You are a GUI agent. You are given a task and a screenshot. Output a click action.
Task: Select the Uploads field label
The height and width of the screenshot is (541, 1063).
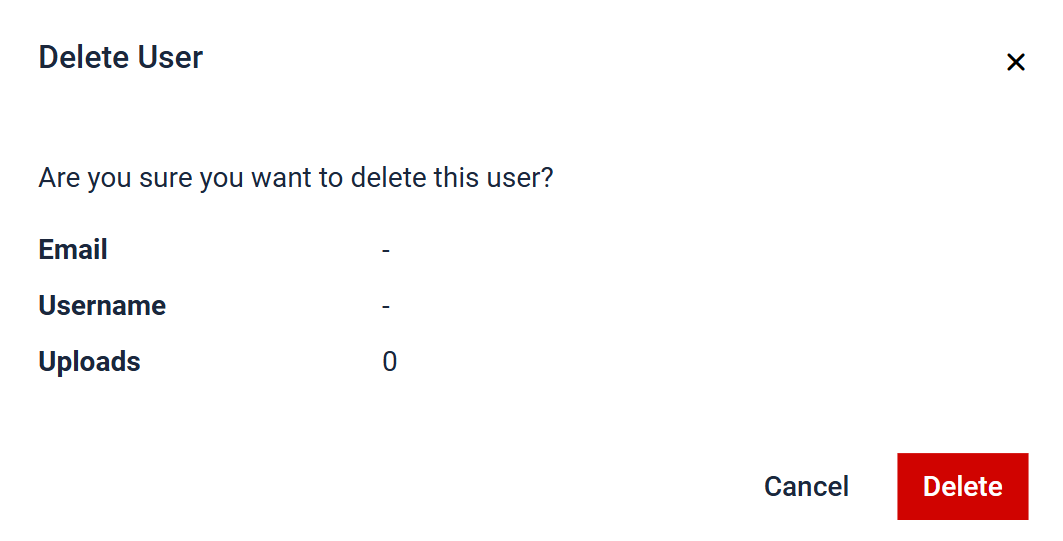click(89, 361)
